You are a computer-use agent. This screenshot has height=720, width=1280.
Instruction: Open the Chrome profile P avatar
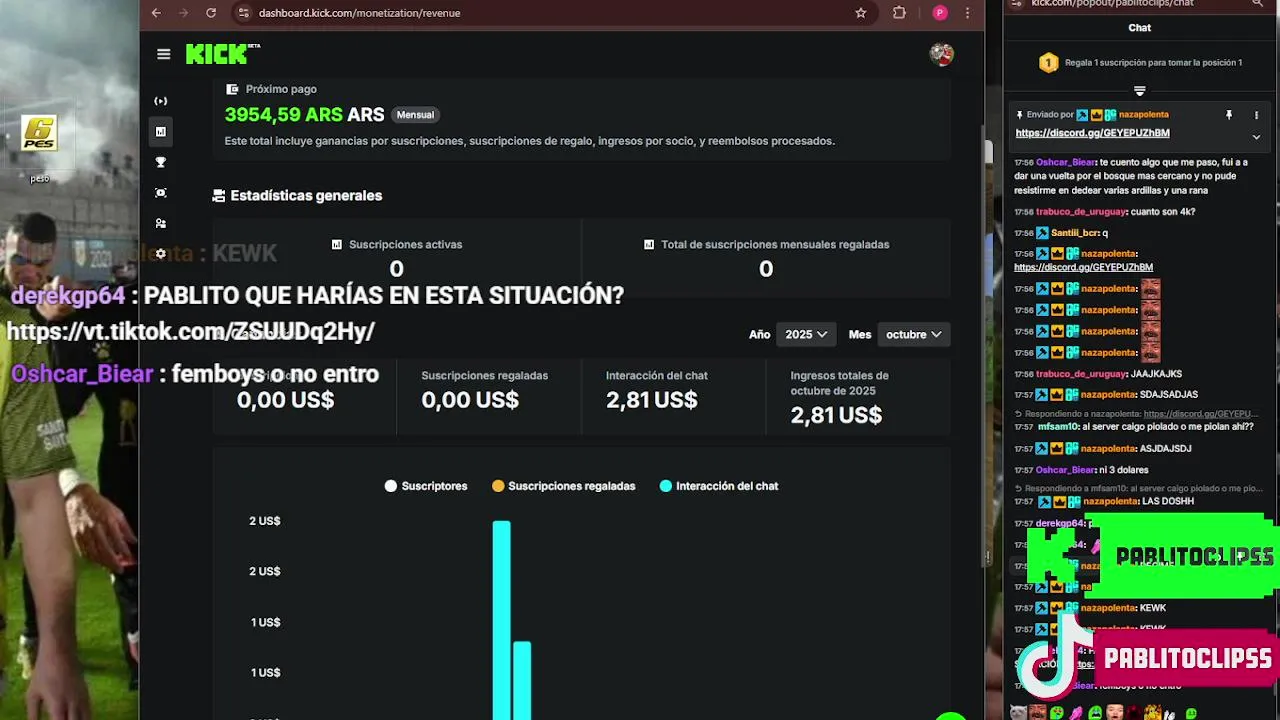pyautogui.click(x=939, y=13)
